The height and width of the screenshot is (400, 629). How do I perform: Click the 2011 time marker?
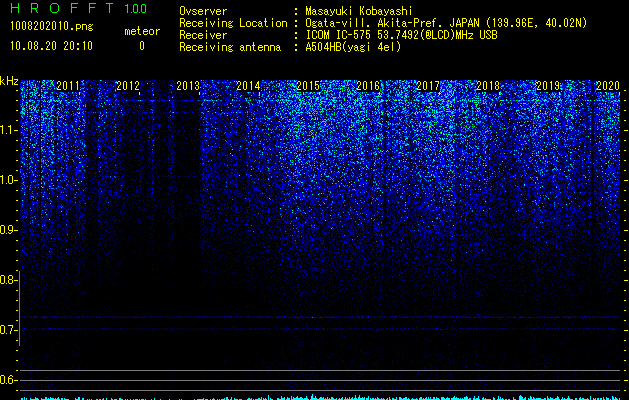pyautogui.click(x=68, y=86)
